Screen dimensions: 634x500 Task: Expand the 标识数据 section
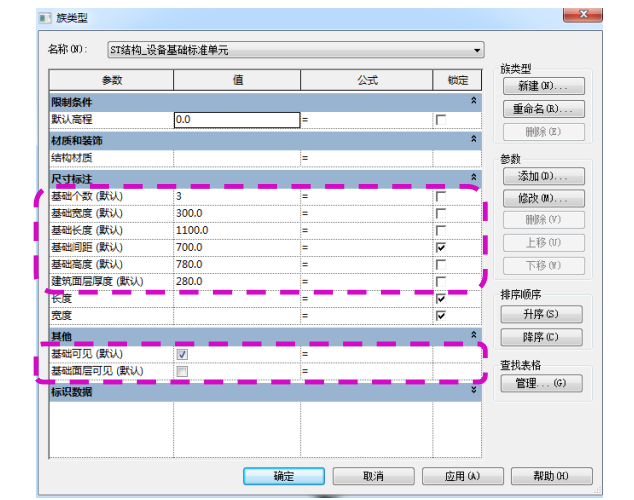[474, 391]
